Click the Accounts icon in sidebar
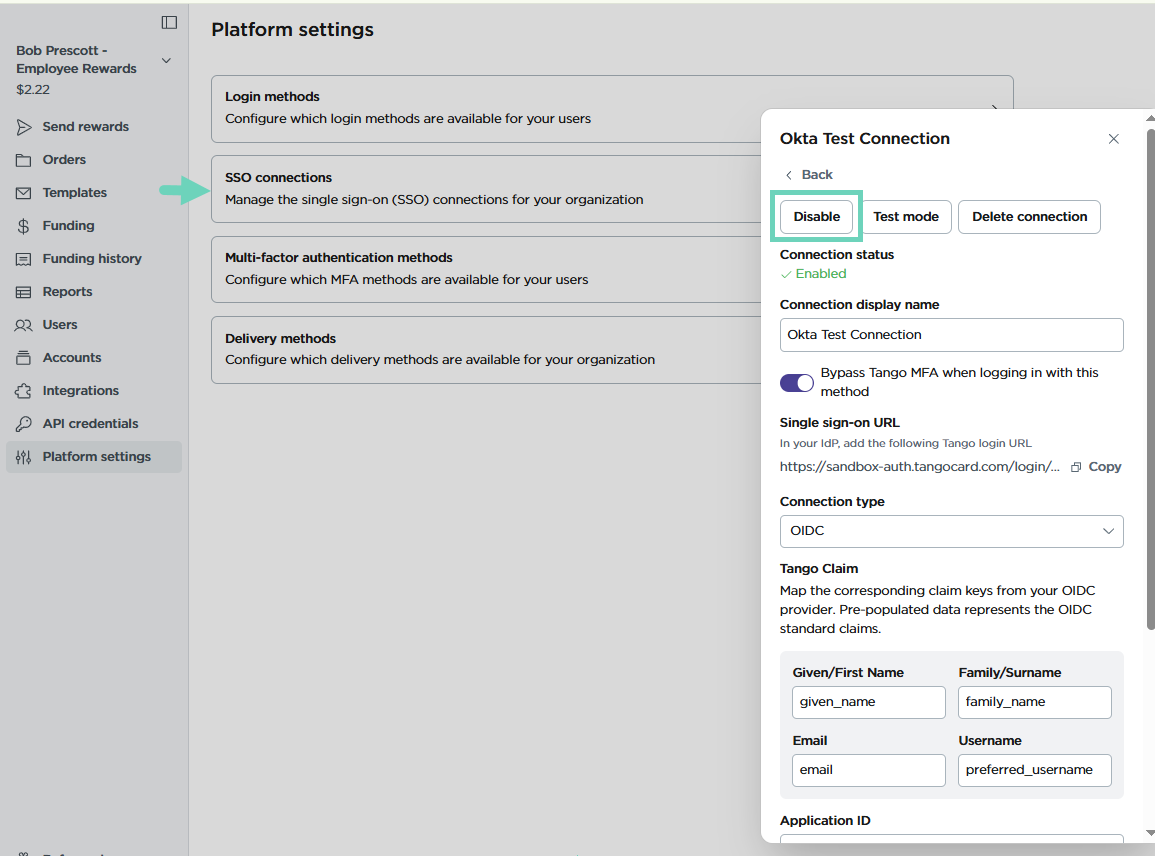This screenshot has width=1155, height=856. [x=24, y=358]
